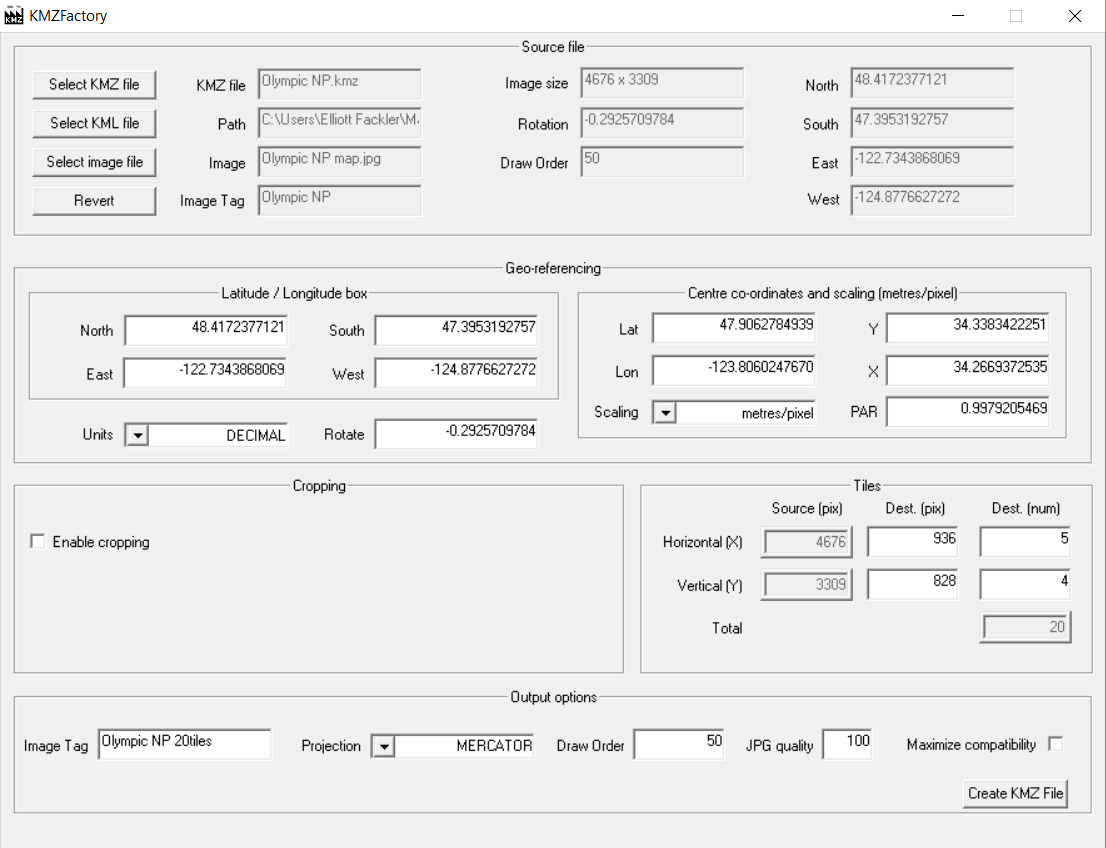Select the JPG quality field showing 100
The image size is (1106, 848).
pos(847,744)
